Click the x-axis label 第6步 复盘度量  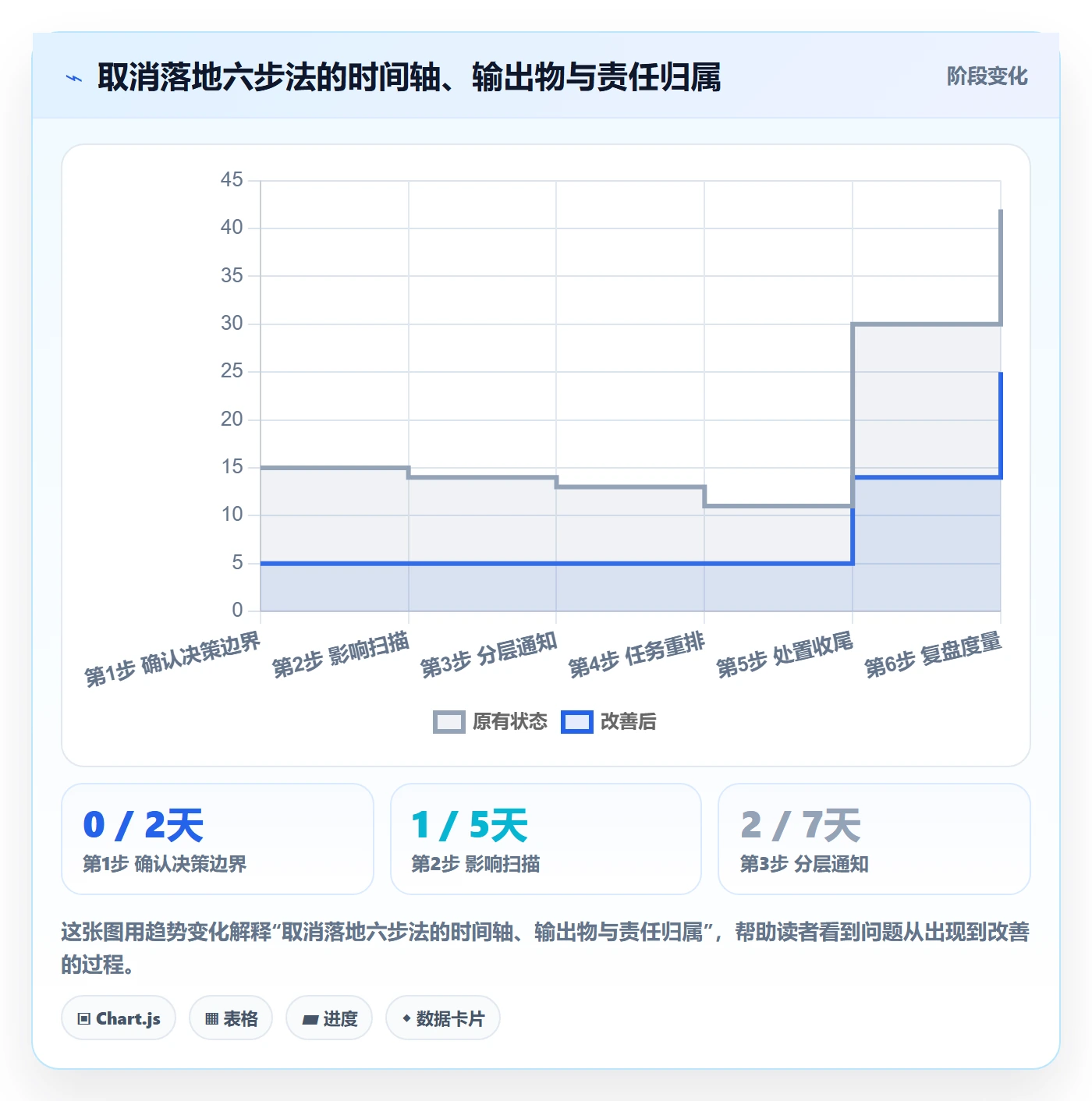(x=933, y=655)
